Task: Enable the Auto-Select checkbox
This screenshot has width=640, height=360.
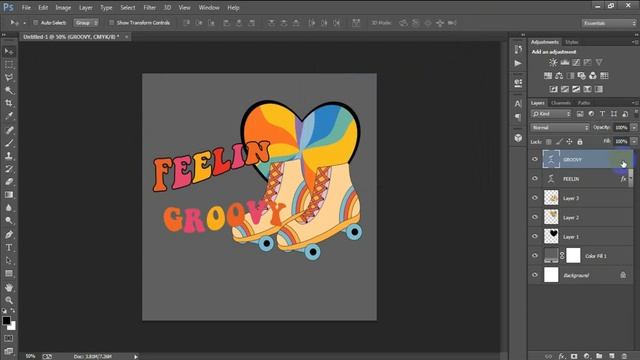Action: click(x=36, y=23)
